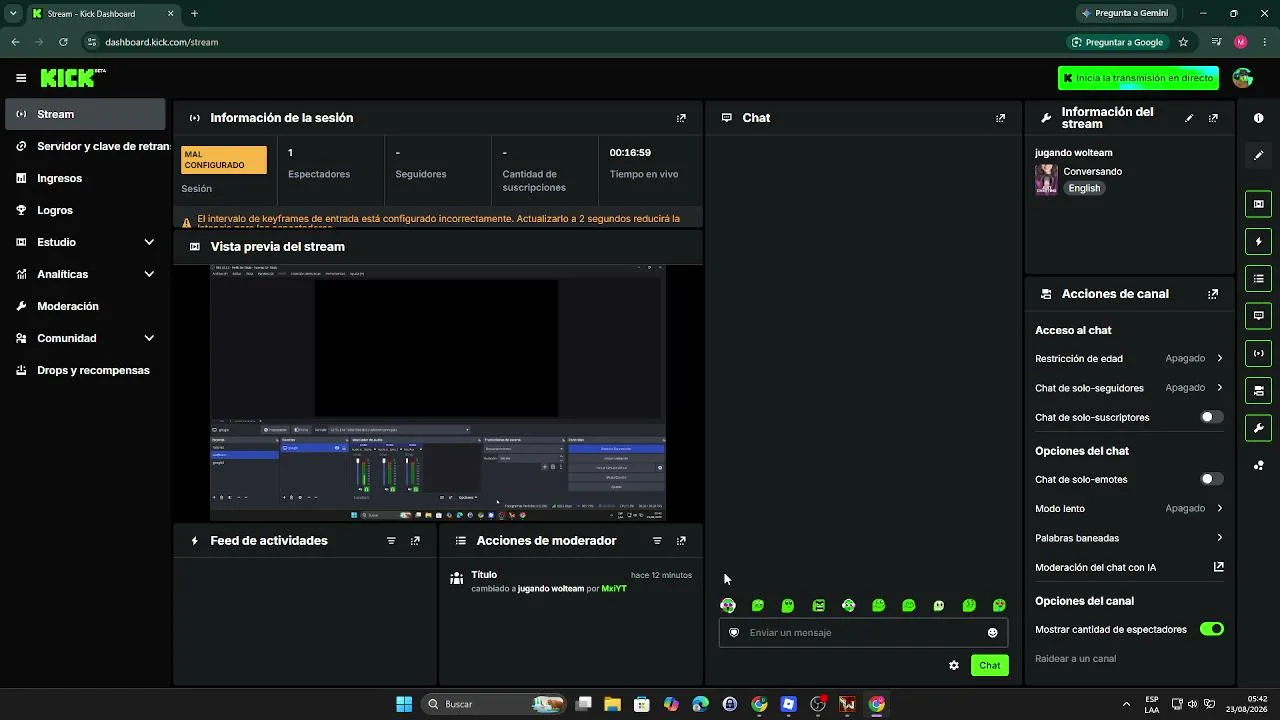Toggle the session info broadcast icon in the right rail

[1258, 353]
